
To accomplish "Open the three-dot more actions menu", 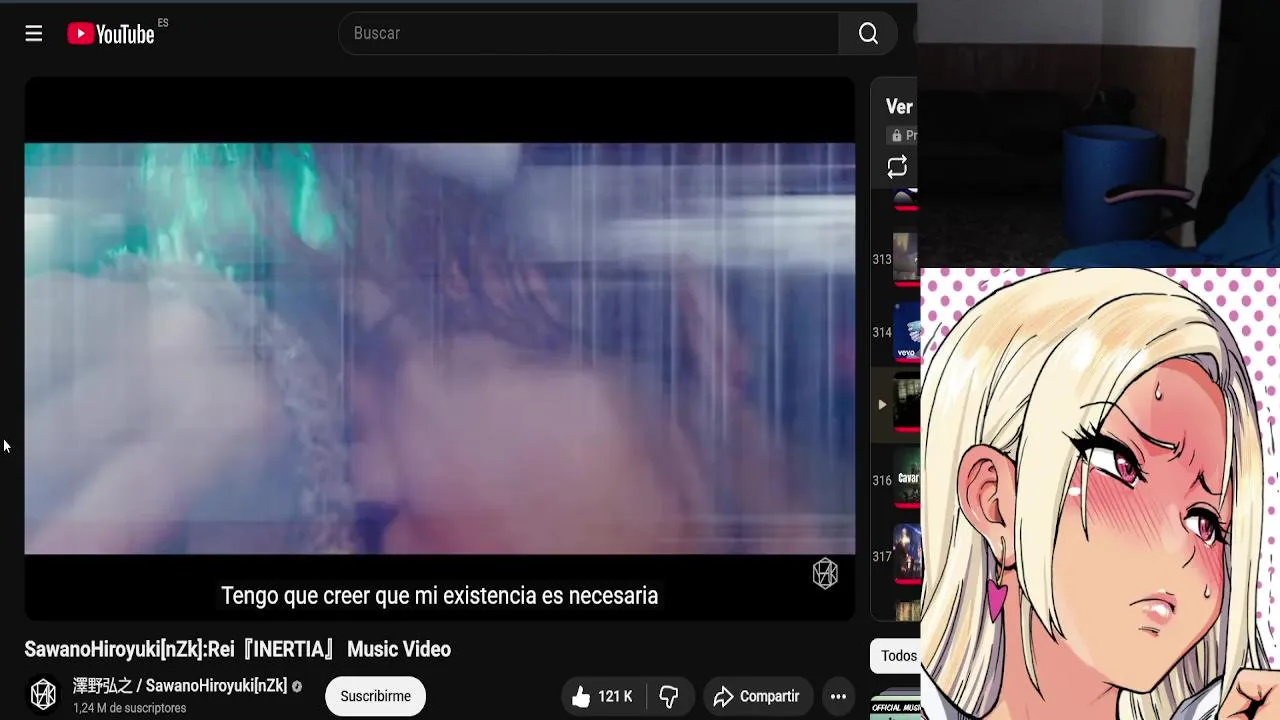I will [838, 696].
